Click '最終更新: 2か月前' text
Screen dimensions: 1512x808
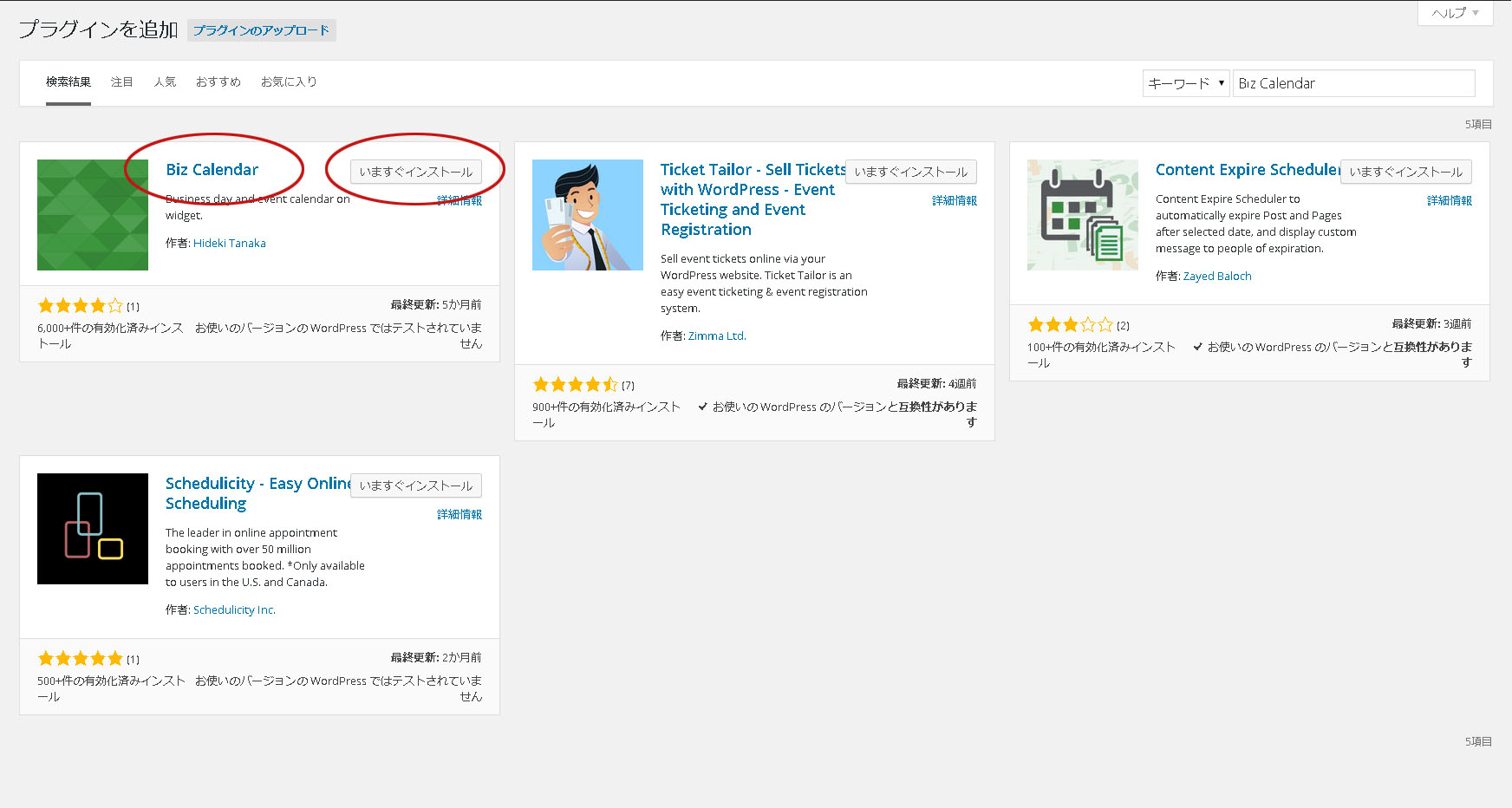(436, 658)
